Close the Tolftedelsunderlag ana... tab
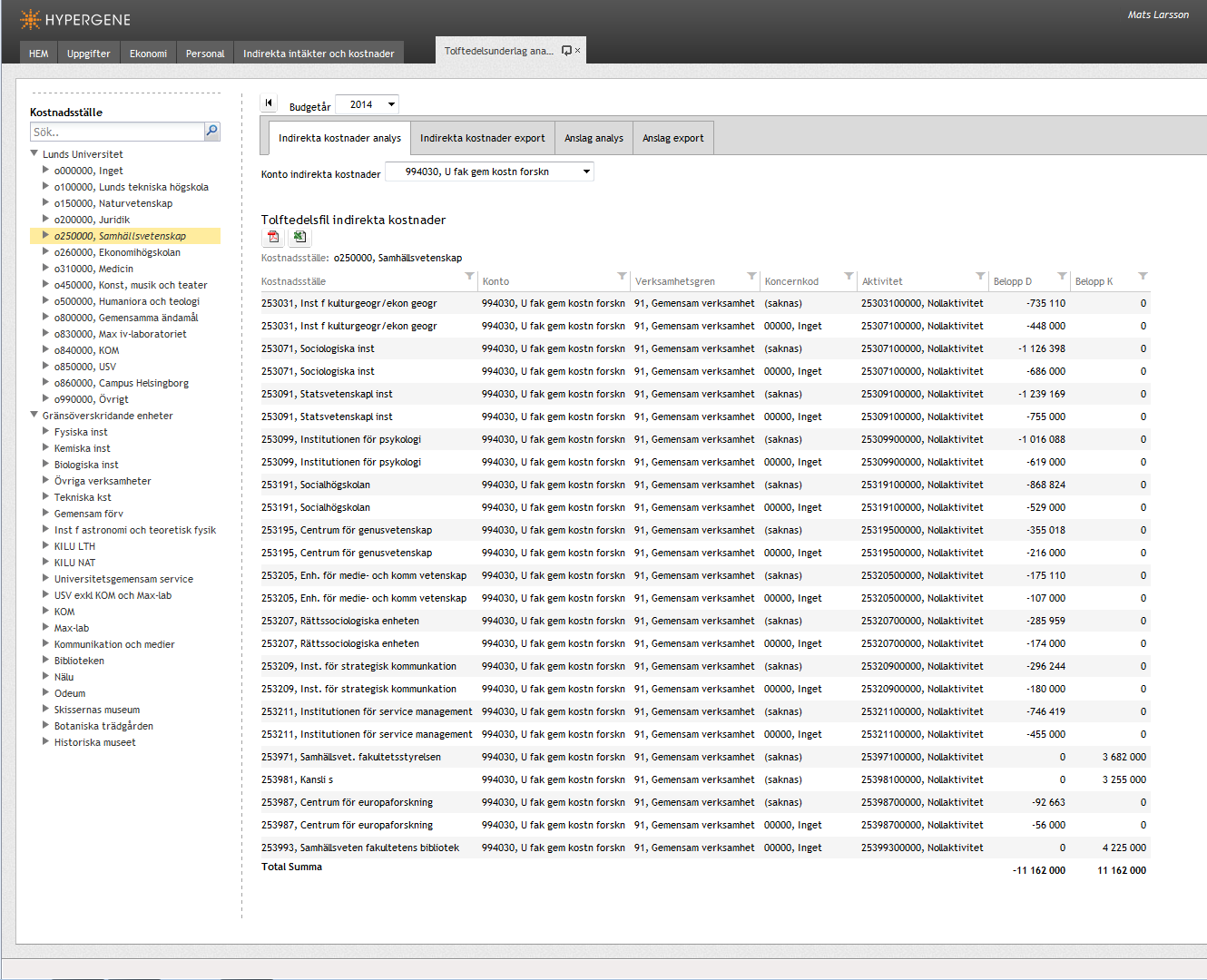The height and width of the screenshot is (980, 1207). coord(577,51)
